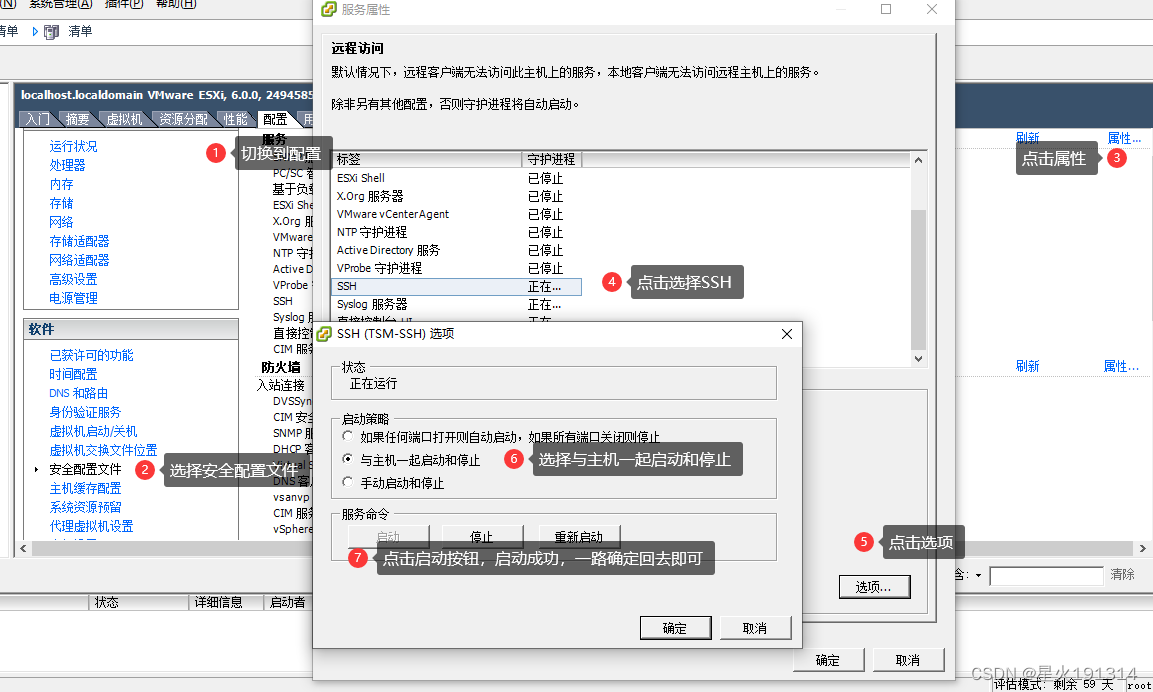Click the 清除 button next to search
This screenshot has height=692, width=1153.
pos(1123,574)
